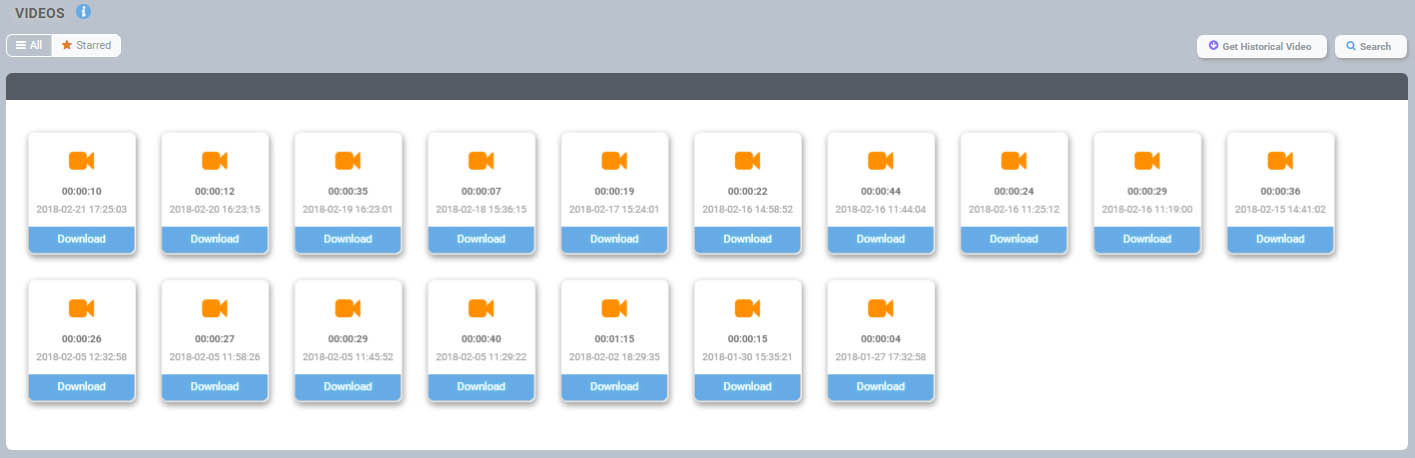Click camera icon for 2018-02-16 11:44:04 video
The image size is (1415, 458).
click(x=881, y=160)
